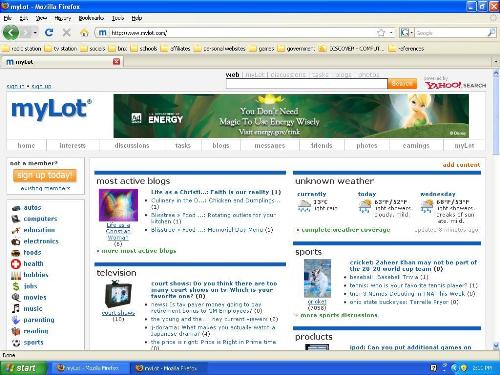Open the games bookmarks folder
Viewport: 500px width, 375px height.
(x=262, y=49)
